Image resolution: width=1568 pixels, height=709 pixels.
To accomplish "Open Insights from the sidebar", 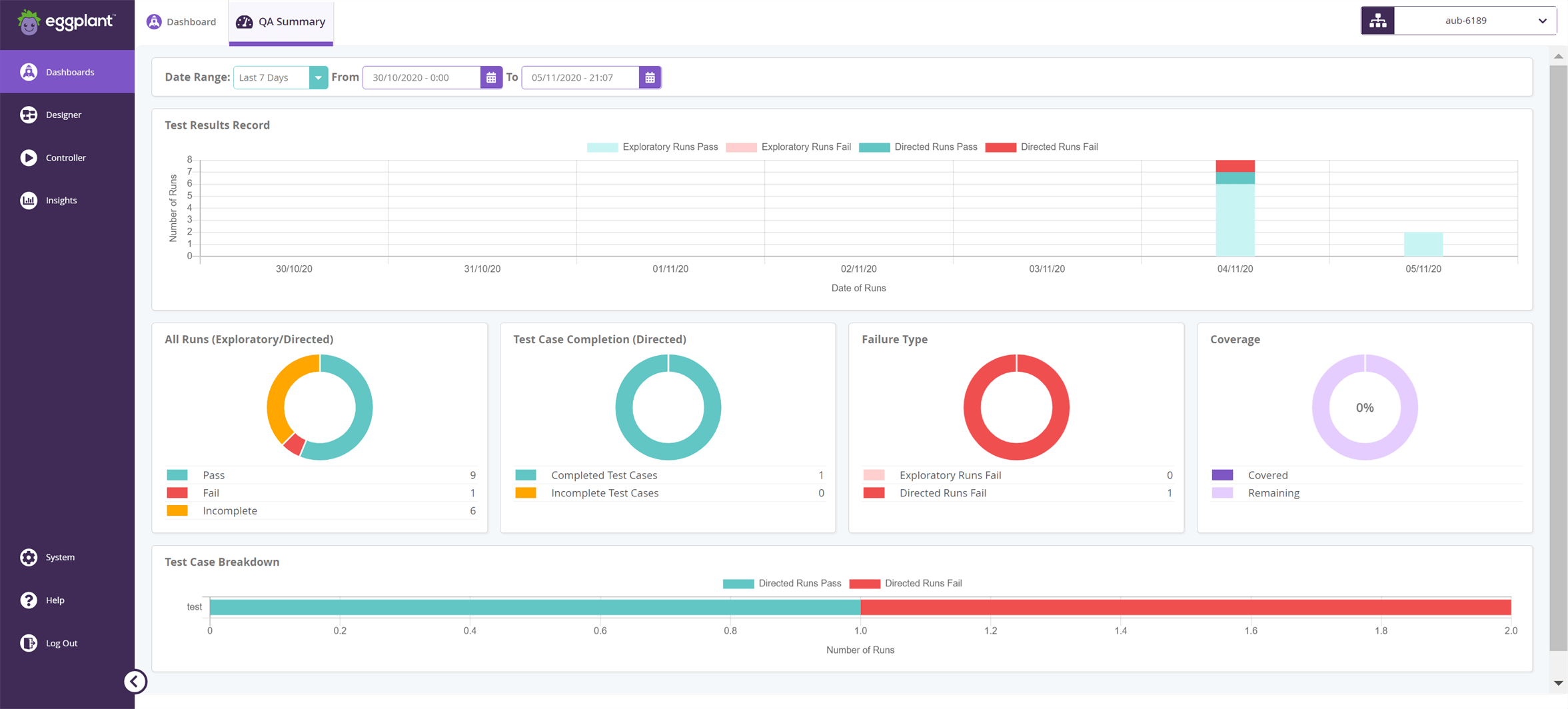I will 61,200.
